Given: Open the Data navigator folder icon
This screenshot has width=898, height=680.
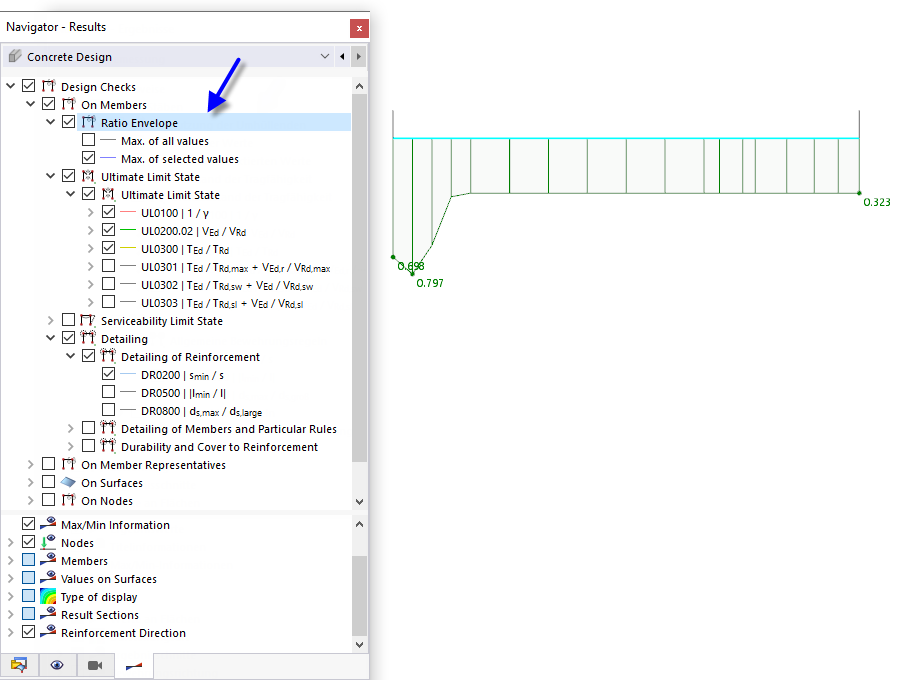Looking at the screenshot, I should point(19,664).
